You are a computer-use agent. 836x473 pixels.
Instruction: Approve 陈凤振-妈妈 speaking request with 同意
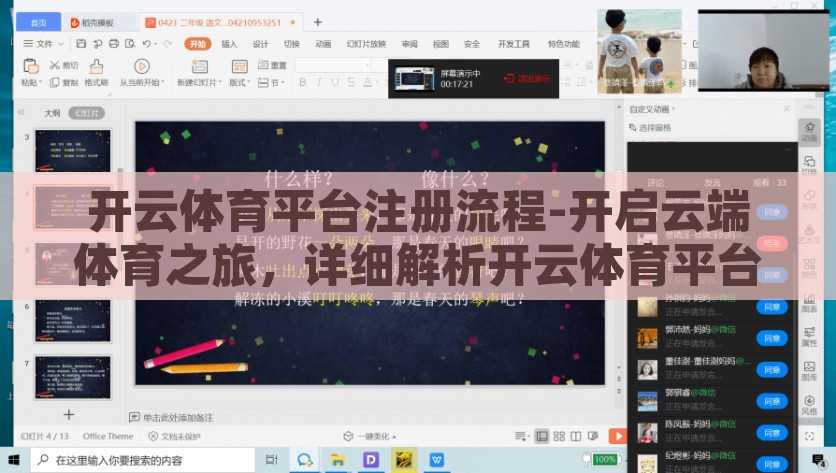[772, 432]
